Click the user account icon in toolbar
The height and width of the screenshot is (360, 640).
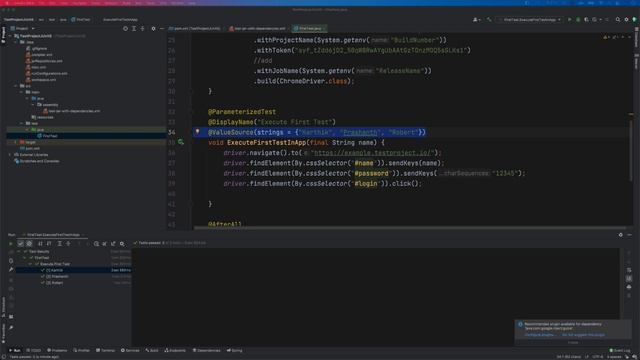[x=476, y=20]
